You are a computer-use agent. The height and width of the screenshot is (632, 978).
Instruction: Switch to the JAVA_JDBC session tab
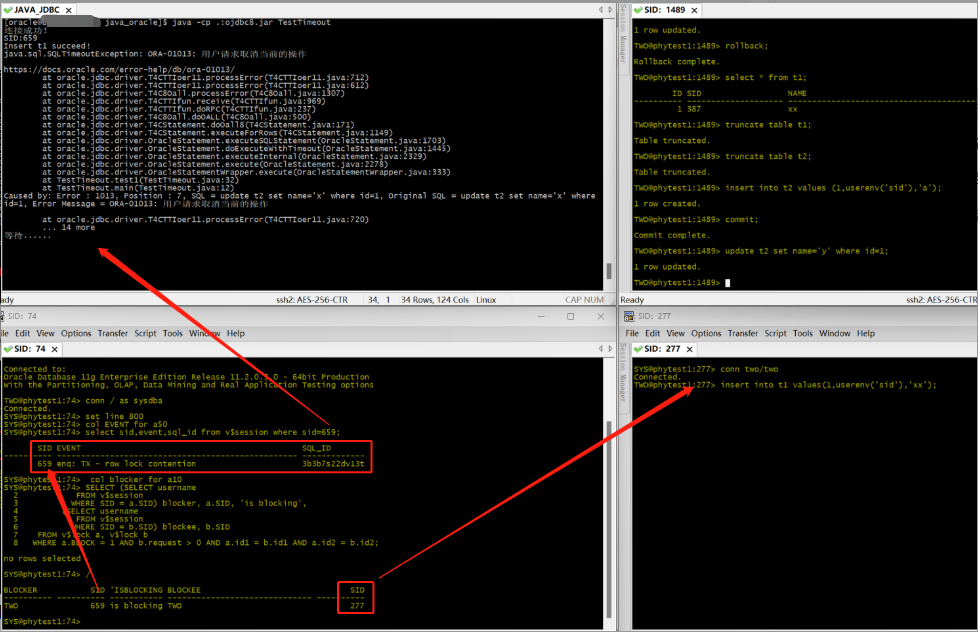point(37,10)
